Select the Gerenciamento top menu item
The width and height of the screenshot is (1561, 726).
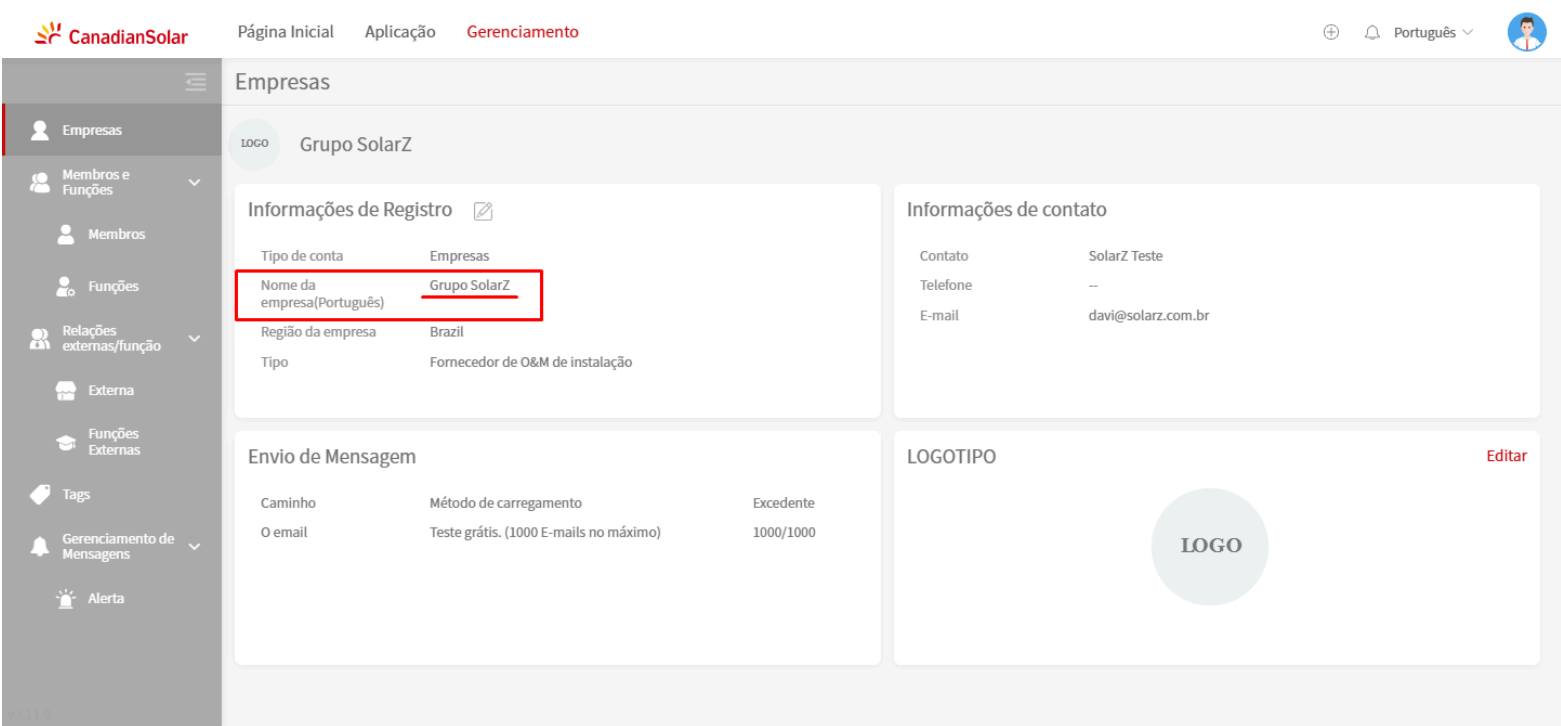pyautogui.click(x=522, y=32)
